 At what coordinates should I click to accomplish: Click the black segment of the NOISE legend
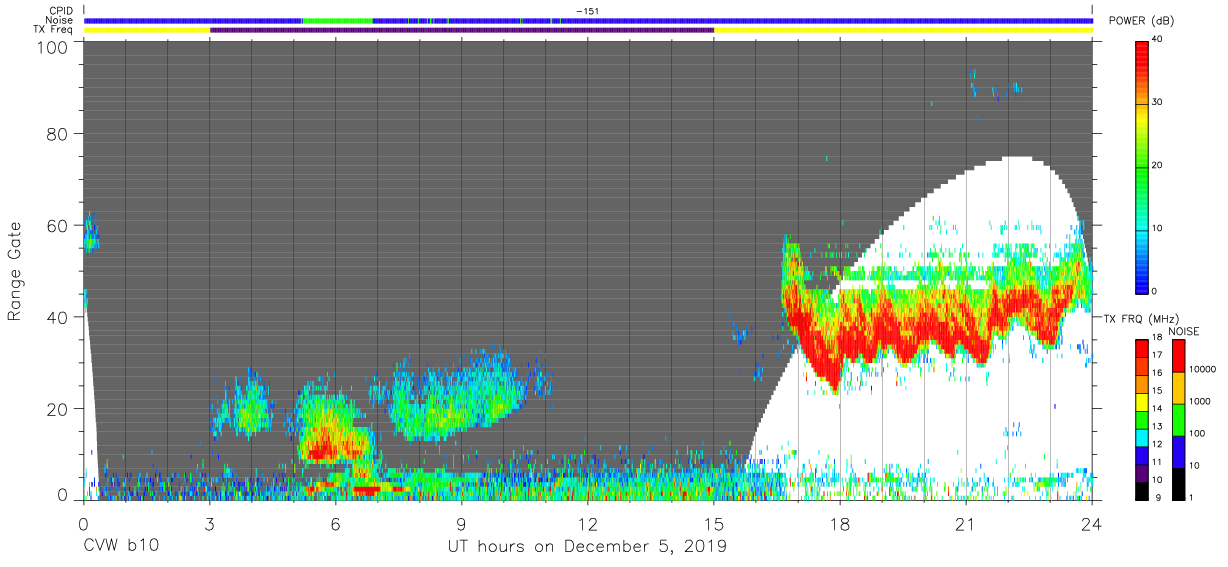[1177, 484]
